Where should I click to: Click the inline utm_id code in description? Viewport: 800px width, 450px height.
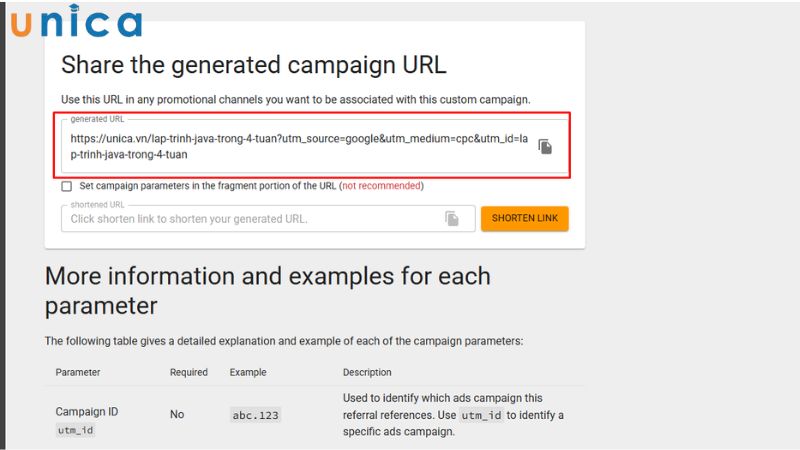click(x=482, y=415)
